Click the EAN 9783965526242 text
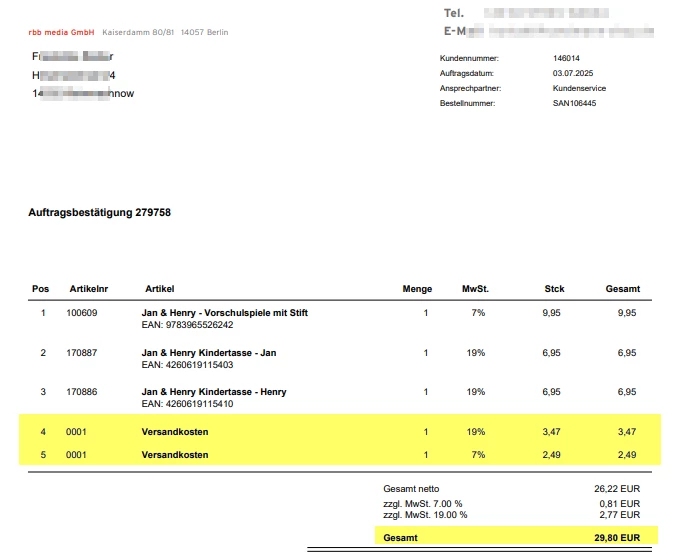This screenshot has width=690, height=560. coord(187,325)
